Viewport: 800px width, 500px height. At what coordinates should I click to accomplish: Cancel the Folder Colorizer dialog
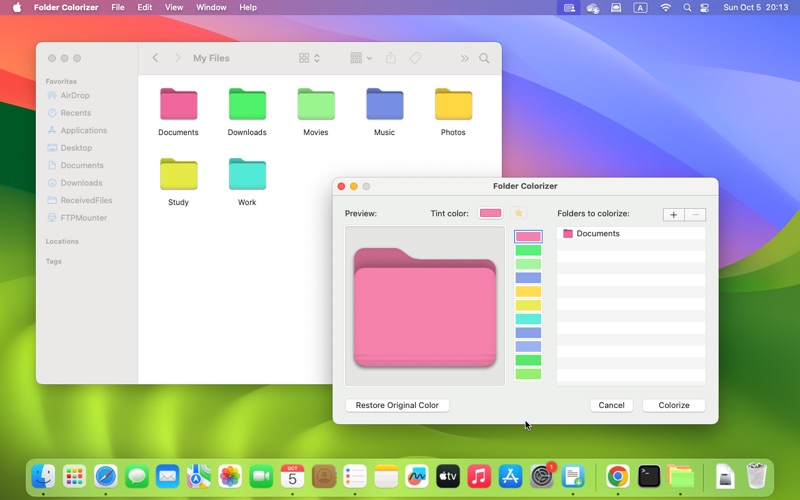point(611,405)
